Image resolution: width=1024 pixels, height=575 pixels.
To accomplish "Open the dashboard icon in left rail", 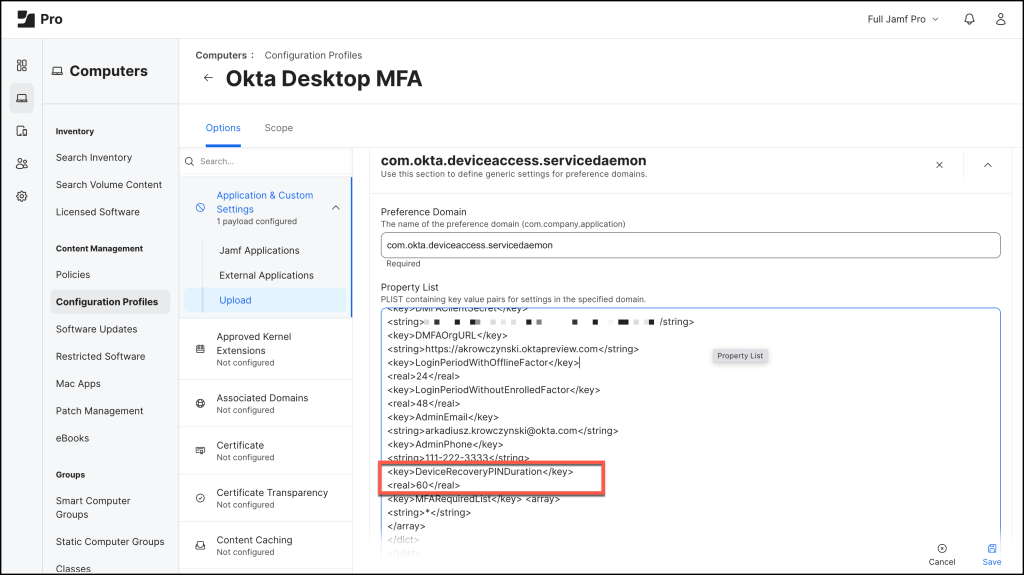I will point(22,66).
